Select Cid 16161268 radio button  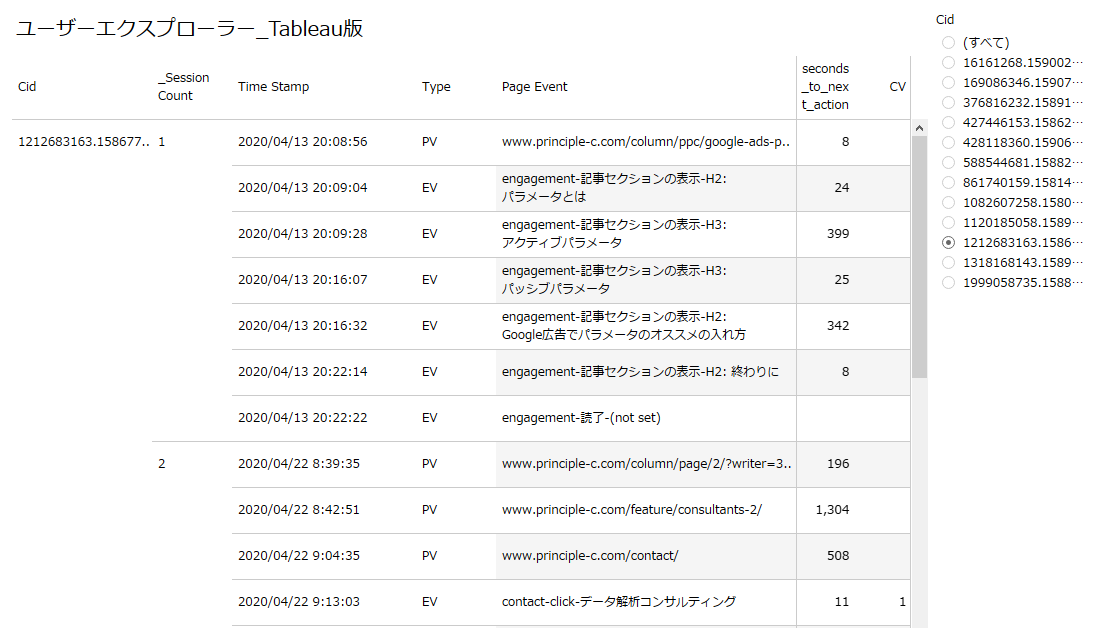click(948, 63)
